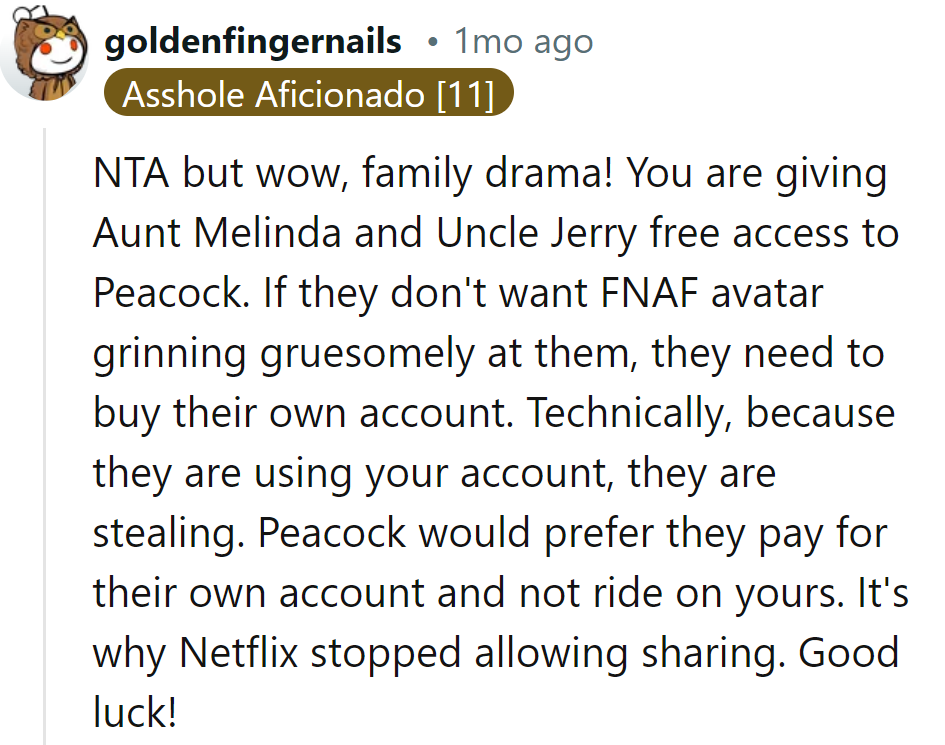The image size is (945, 745).
Task: Select the Asshole Aficionado flair badge
Action: click(308, 96)
